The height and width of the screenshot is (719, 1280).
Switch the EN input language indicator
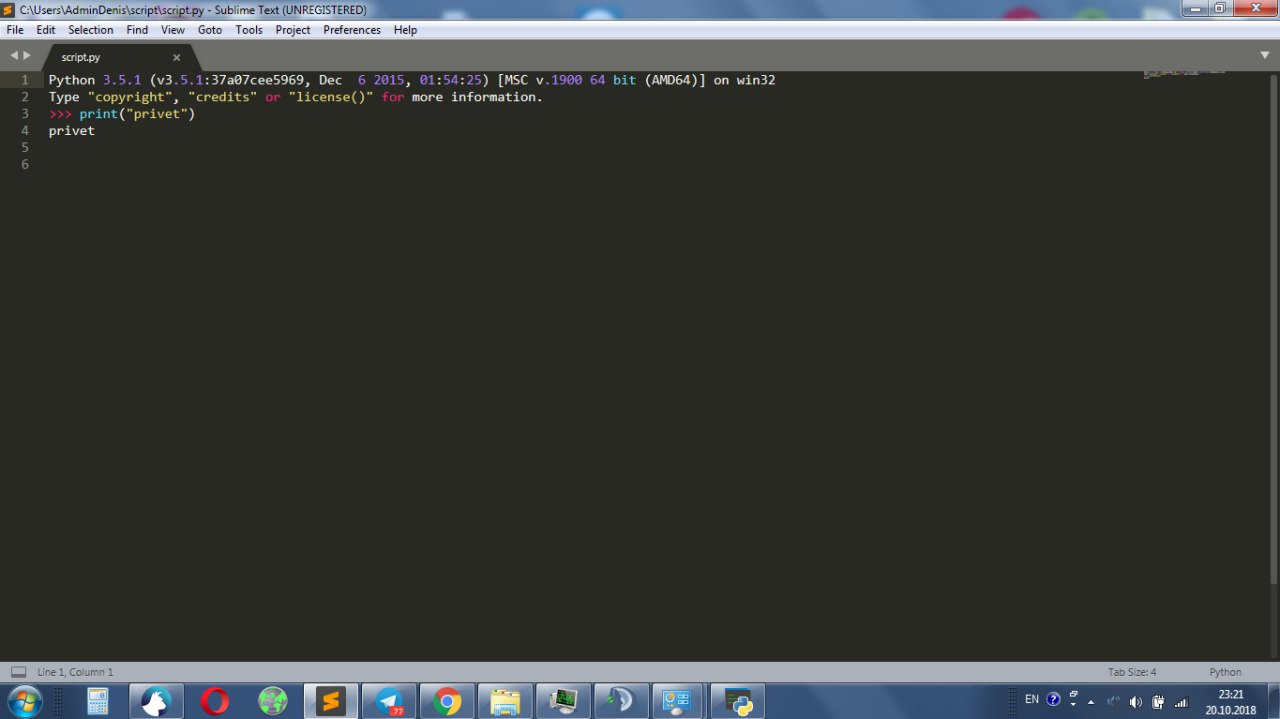coord(1032,700)
